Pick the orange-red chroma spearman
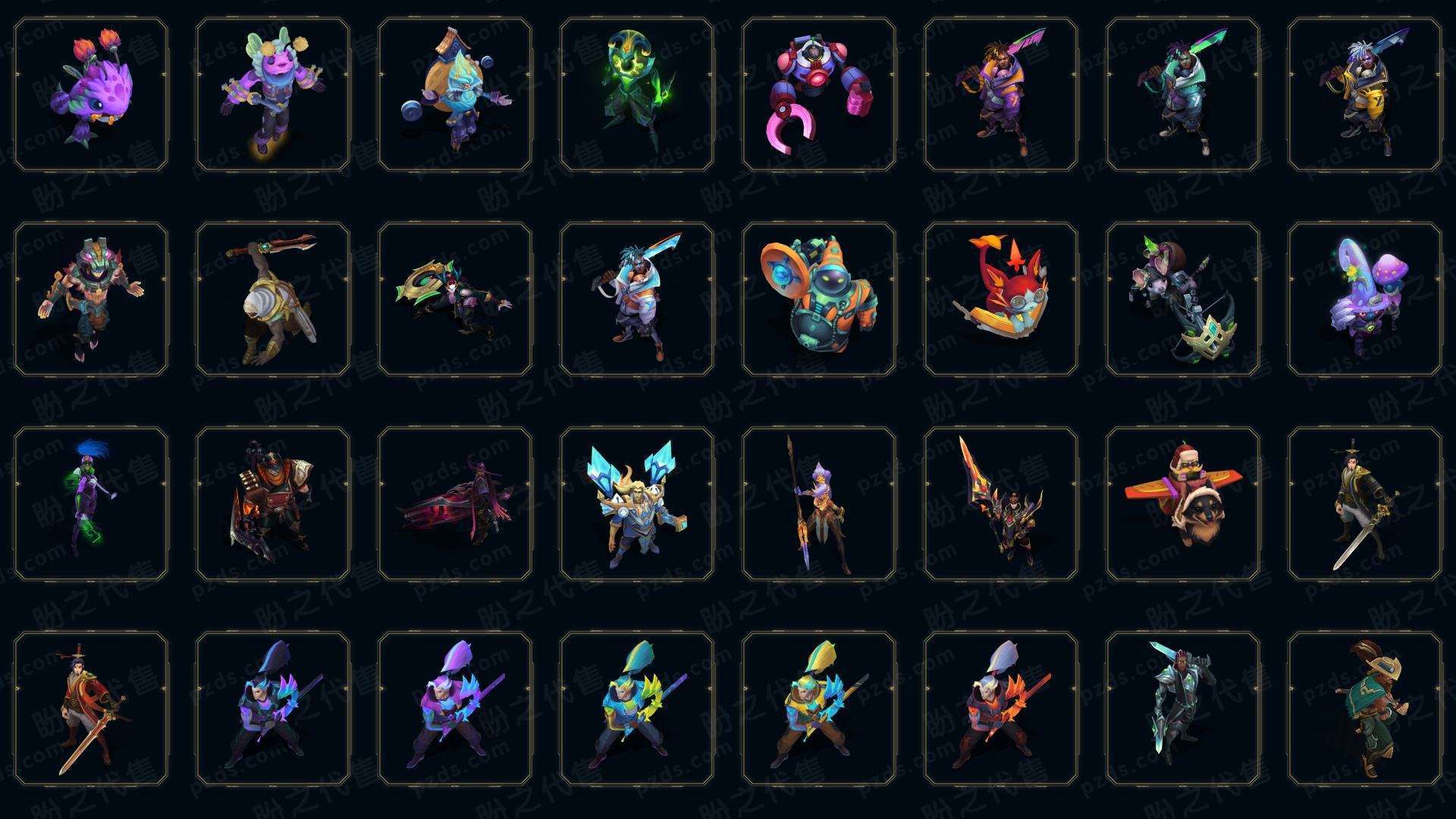The image size is (1456, 819). tap(1001, 708)
